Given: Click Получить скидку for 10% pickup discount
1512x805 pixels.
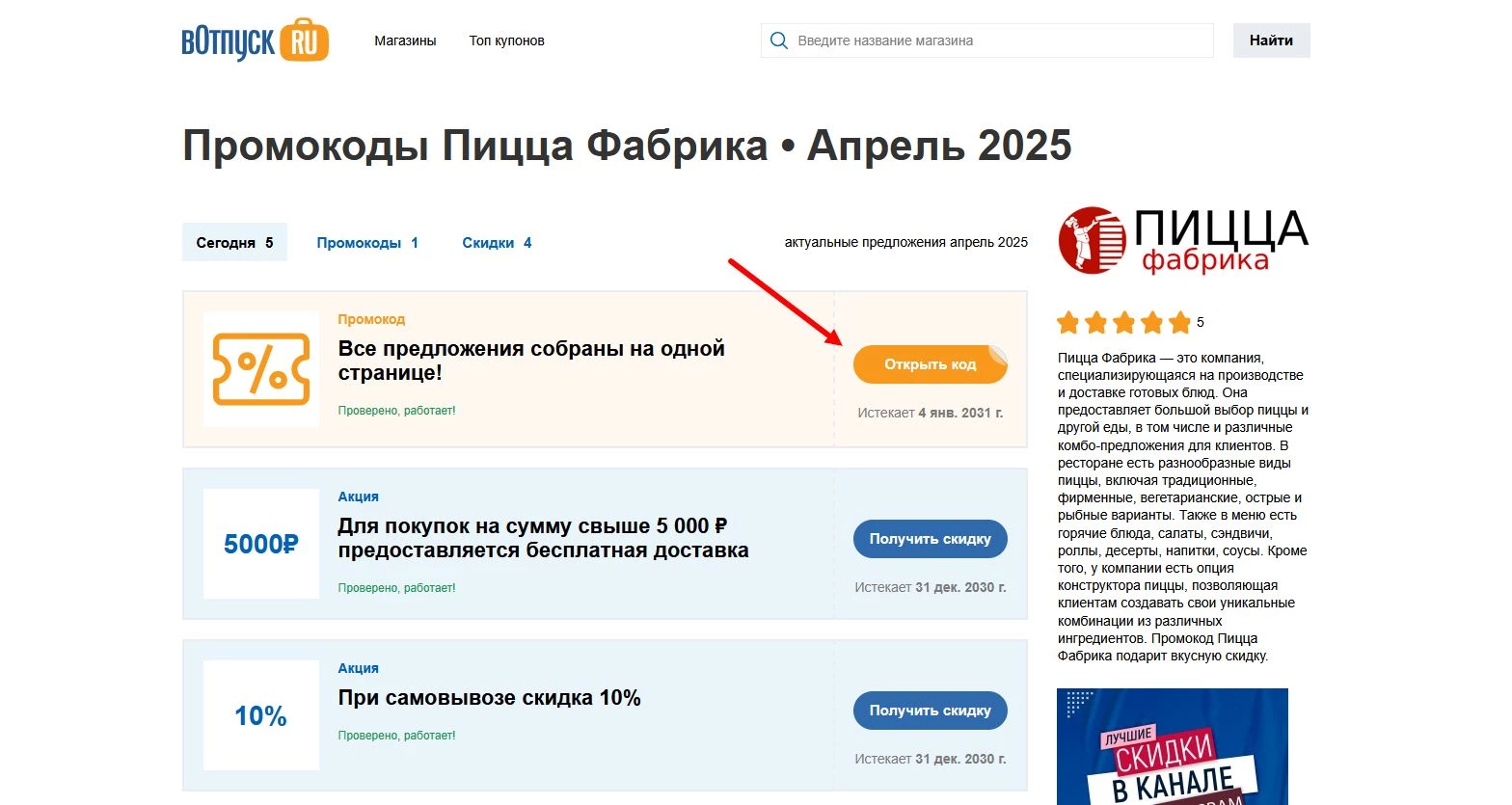Looking at the screenshot, I should 931,711.
